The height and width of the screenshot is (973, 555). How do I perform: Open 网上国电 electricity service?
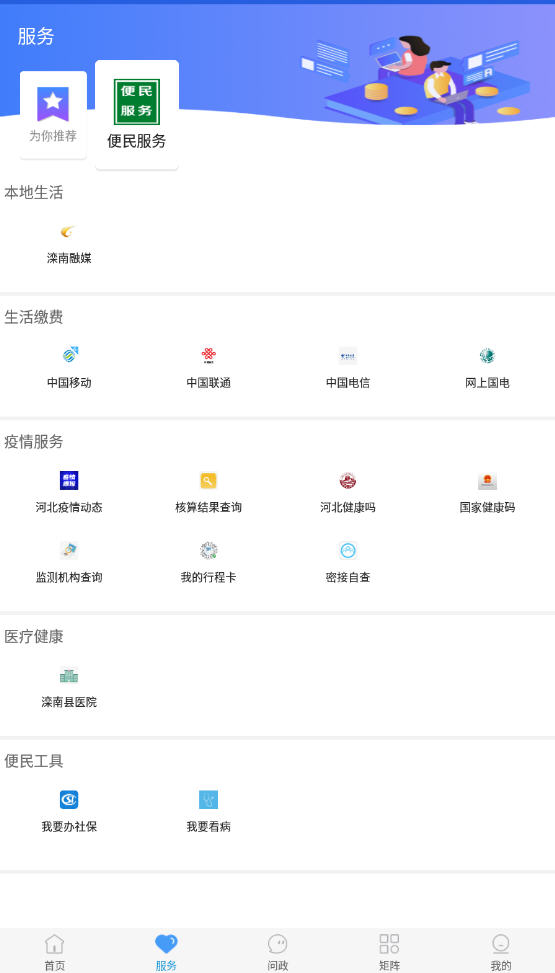coord(487,356)
